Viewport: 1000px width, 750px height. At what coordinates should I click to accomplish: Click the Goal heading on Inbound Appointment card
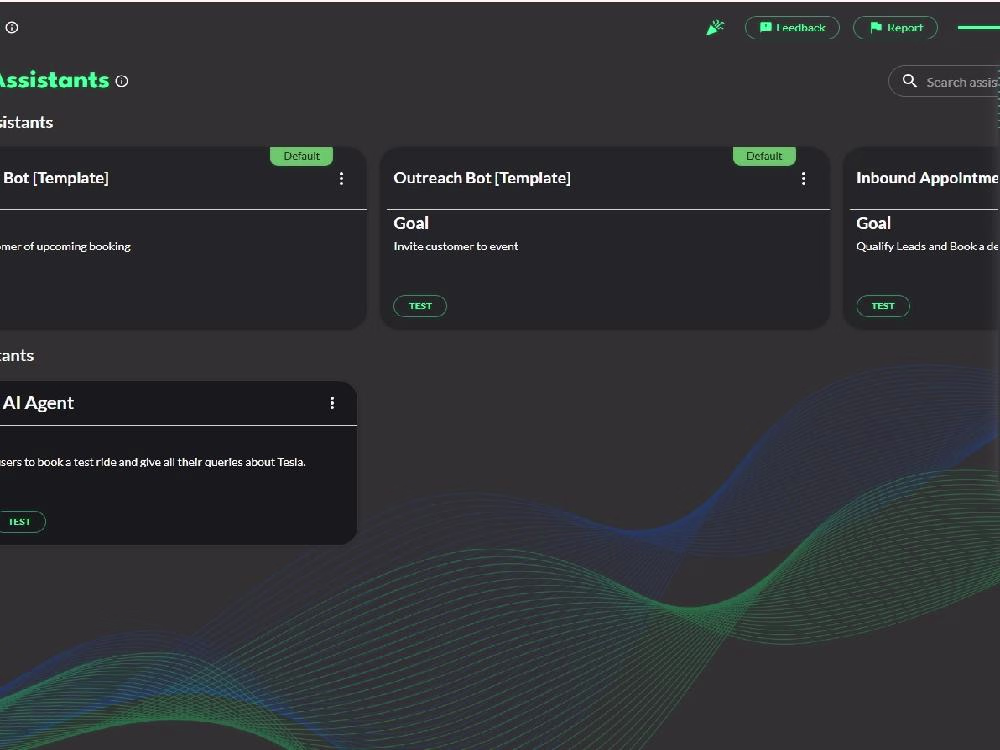pos(873,223)
